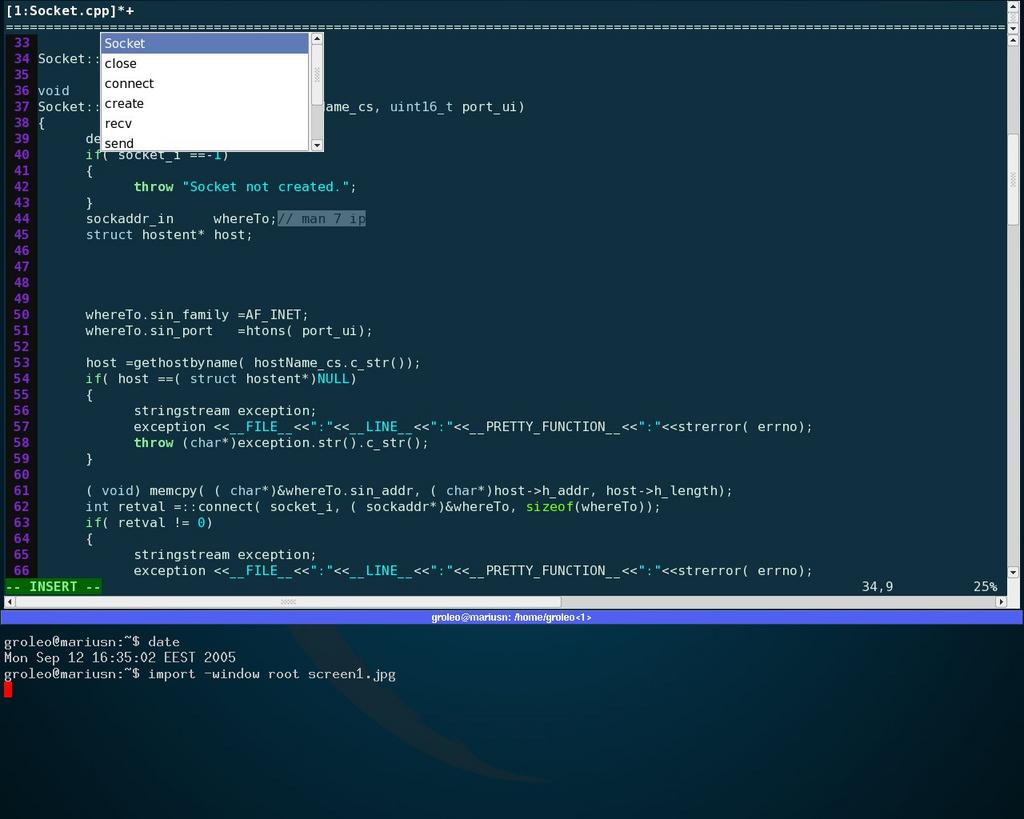Viewport: 1024px width, 819px height.
Task: Click the code editor's vertical scroll-up arrow
Action: (x=1013, y=40)
